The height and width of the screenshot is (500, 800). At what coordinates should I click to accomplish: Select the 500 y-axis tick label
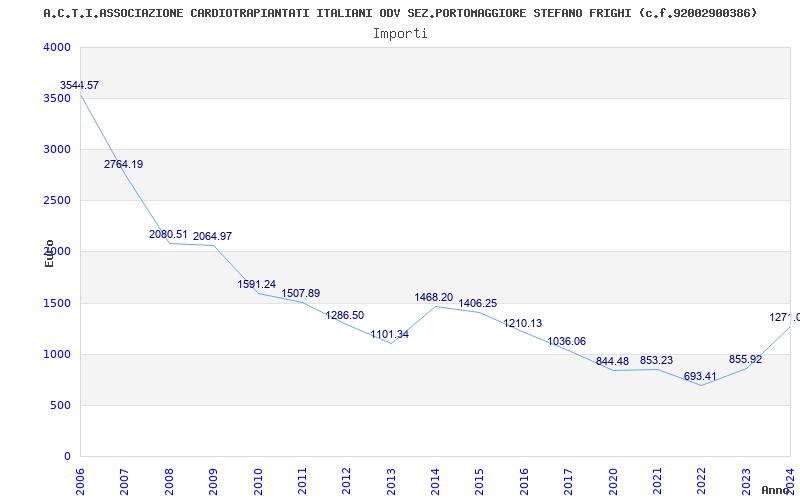[x=61, y=406]
